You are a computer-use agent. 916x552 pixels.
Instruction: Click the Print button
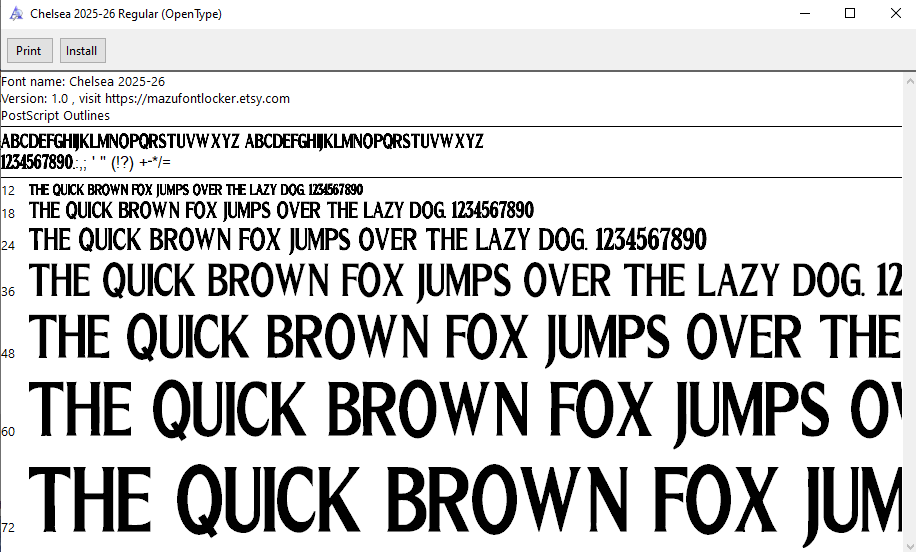click(28, 51)
